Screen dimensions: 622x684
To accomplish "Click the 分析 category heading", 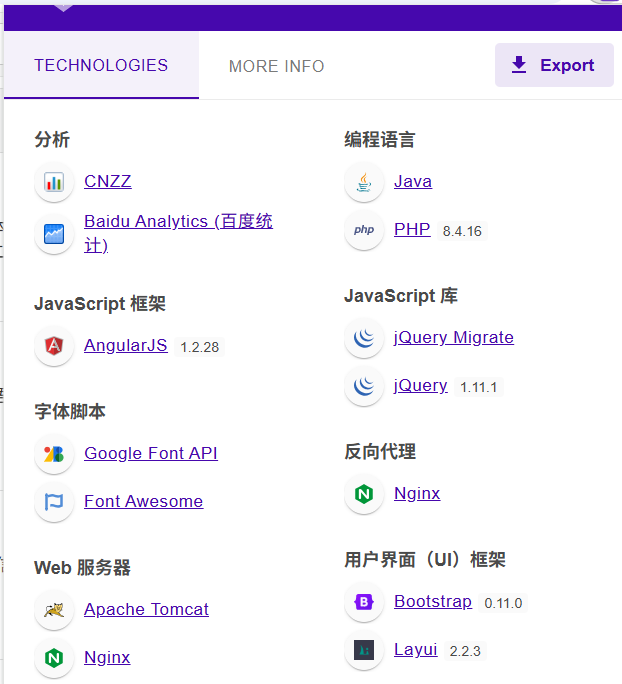I will tap(52, 140).
